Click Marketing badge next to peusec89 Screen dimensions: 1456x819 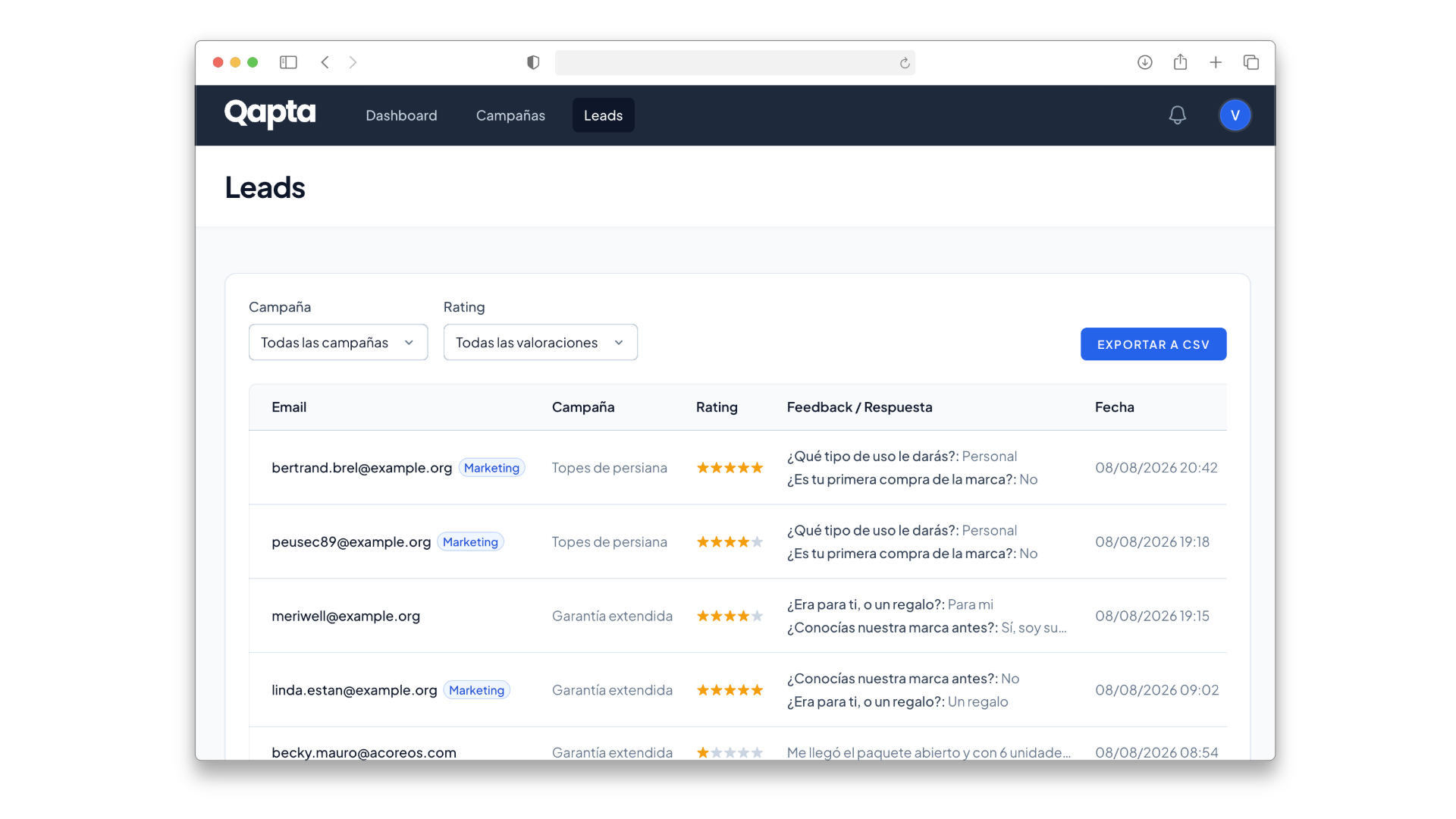[x=470, y=542]
